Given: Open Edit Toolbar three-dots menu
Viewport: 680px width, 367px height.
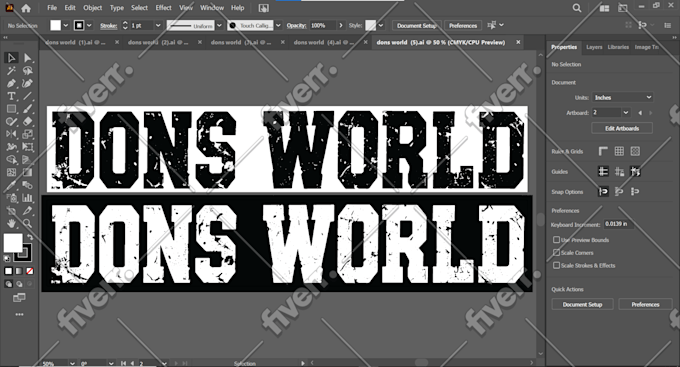Looking at the screenshot, I should [20, 315].
